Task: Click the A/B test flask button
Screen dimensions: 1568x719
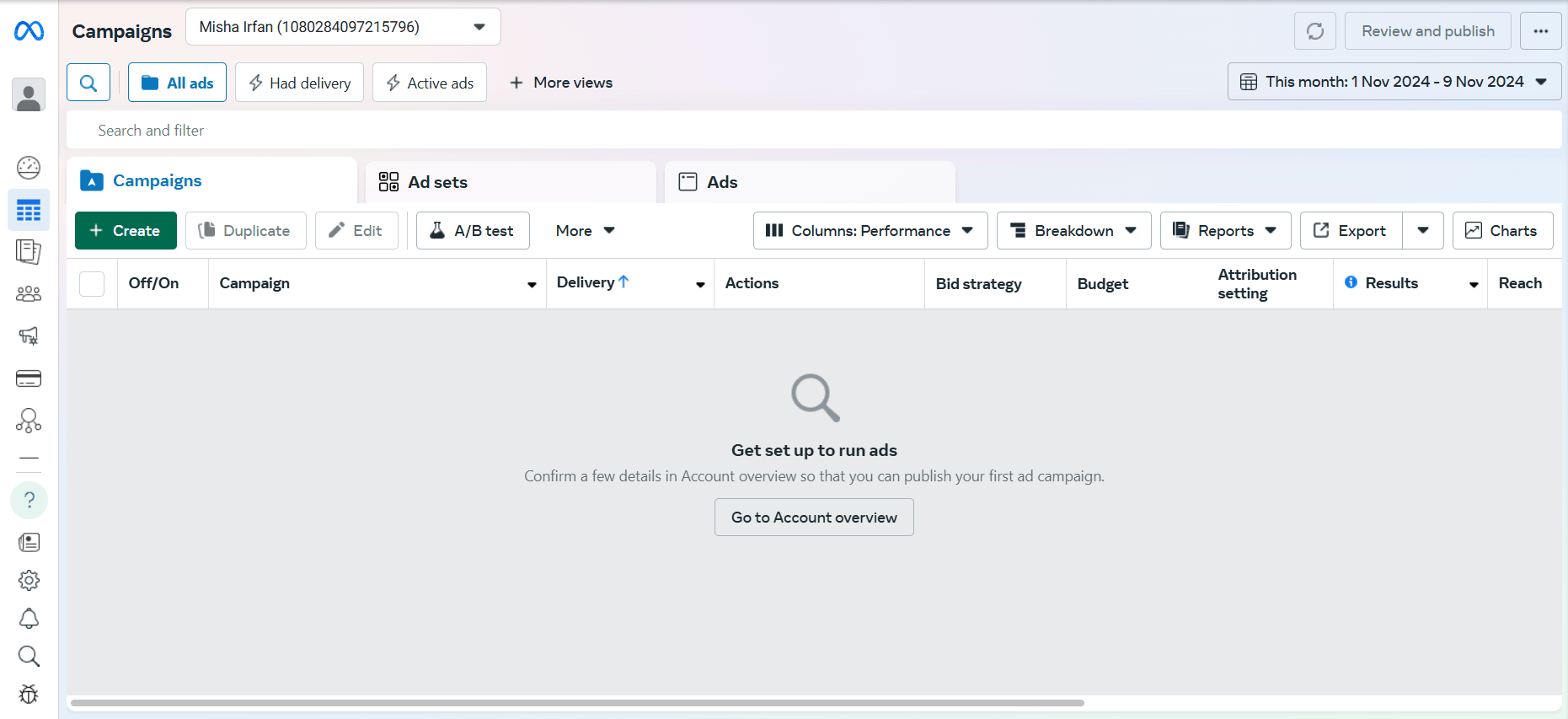Action: pyautogui.click(x=473, y=230)
